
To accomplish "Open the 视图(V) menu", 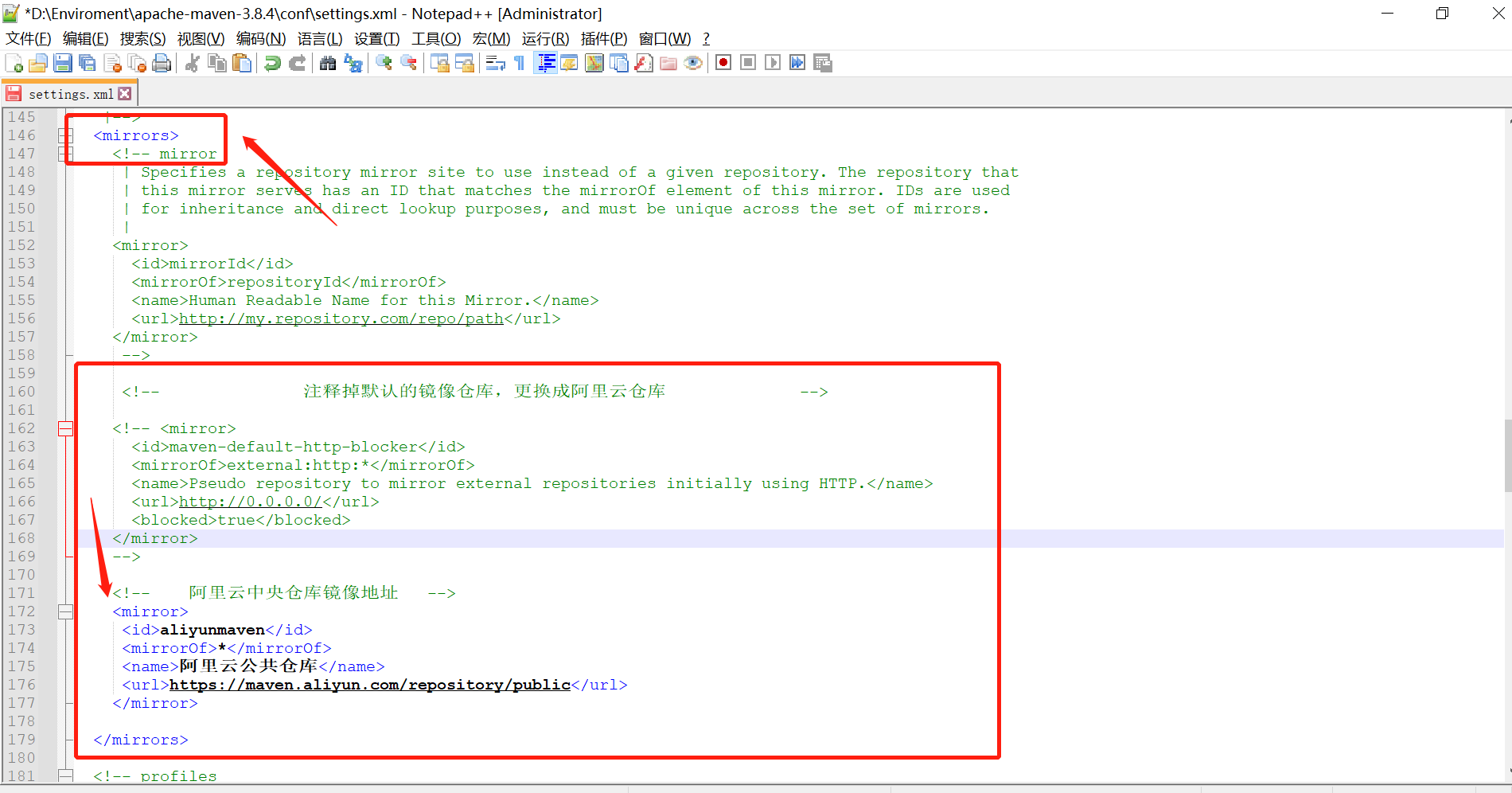I will [x=201, y=39].
